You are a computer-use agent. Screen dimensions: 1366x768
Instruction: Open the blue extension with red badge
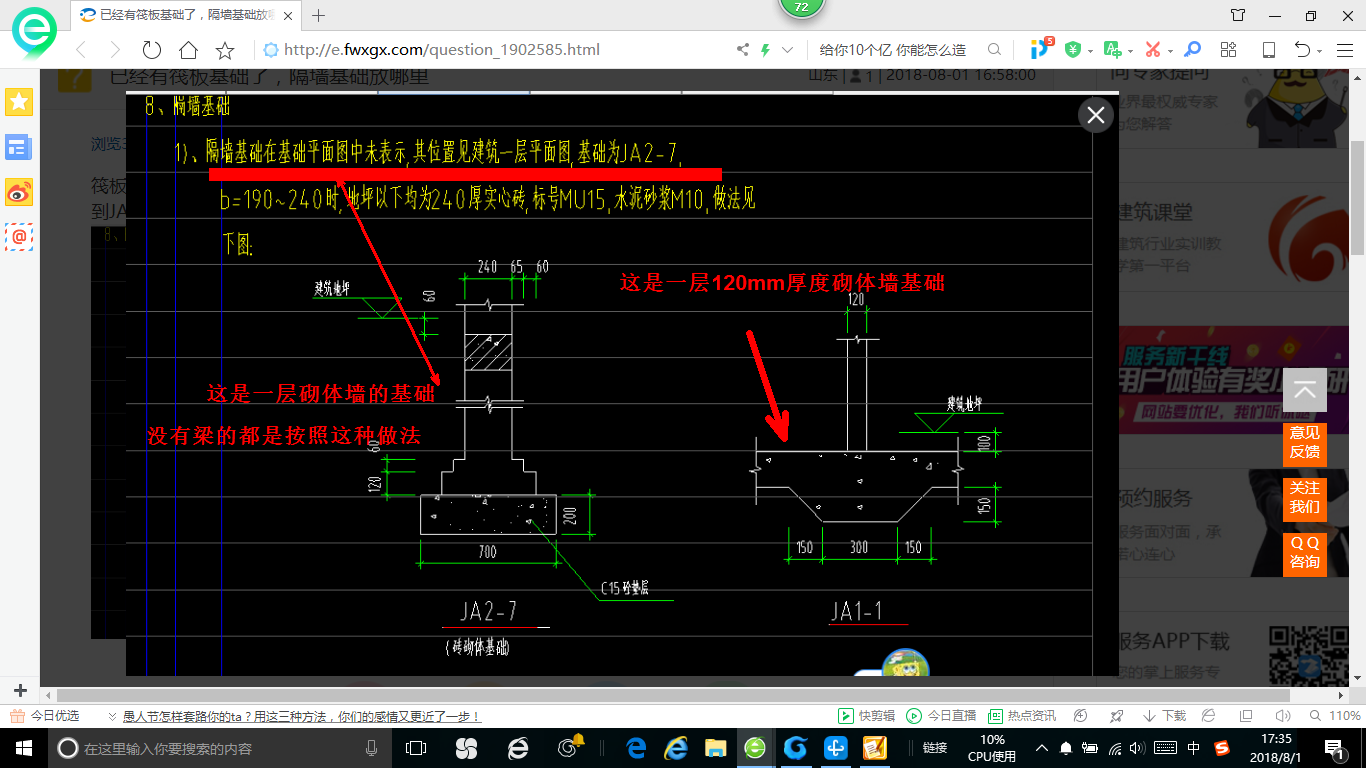1040,48
